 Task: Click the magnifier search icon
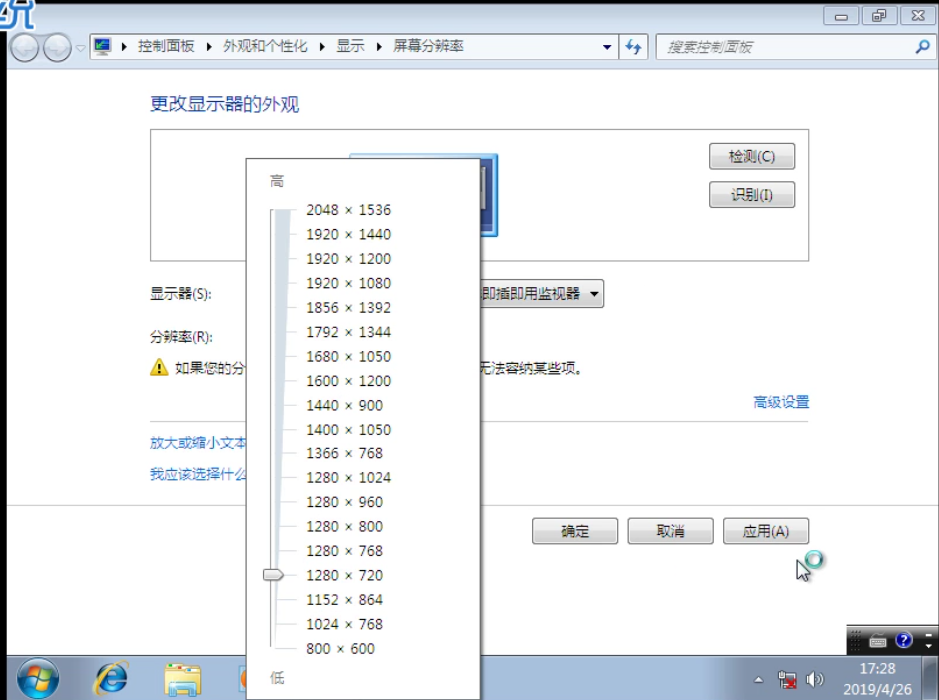click(x=922, y=47)
